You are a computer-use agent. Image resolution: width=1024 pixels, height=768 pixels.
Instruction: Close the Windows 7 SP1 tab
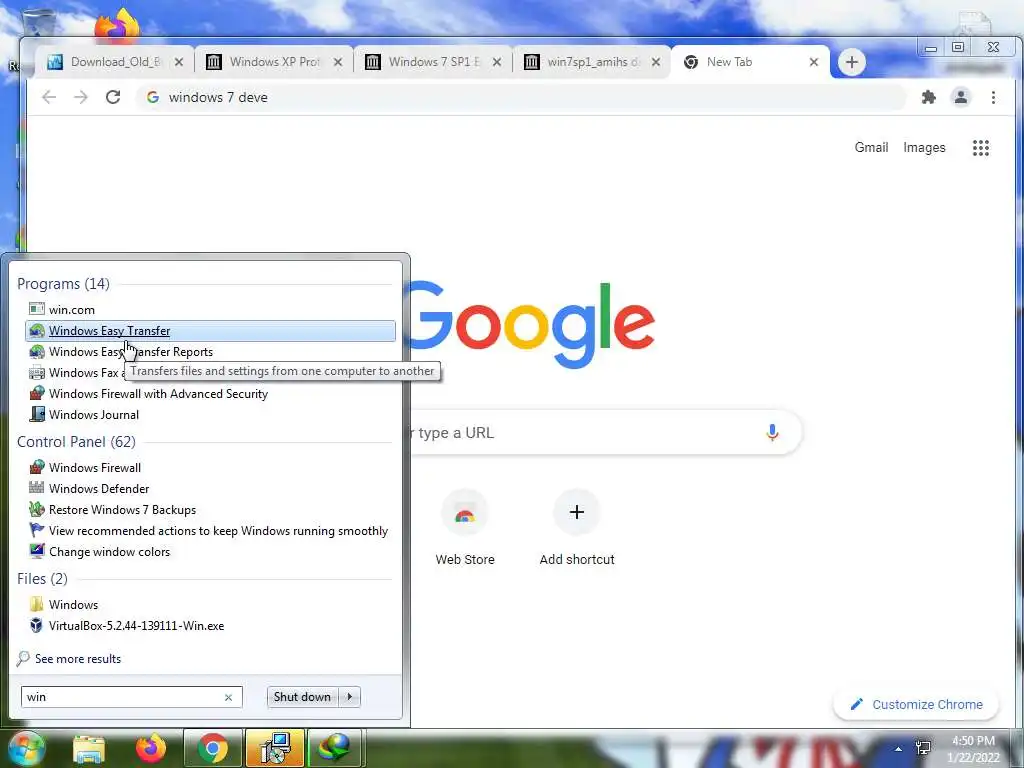(497, 62)
